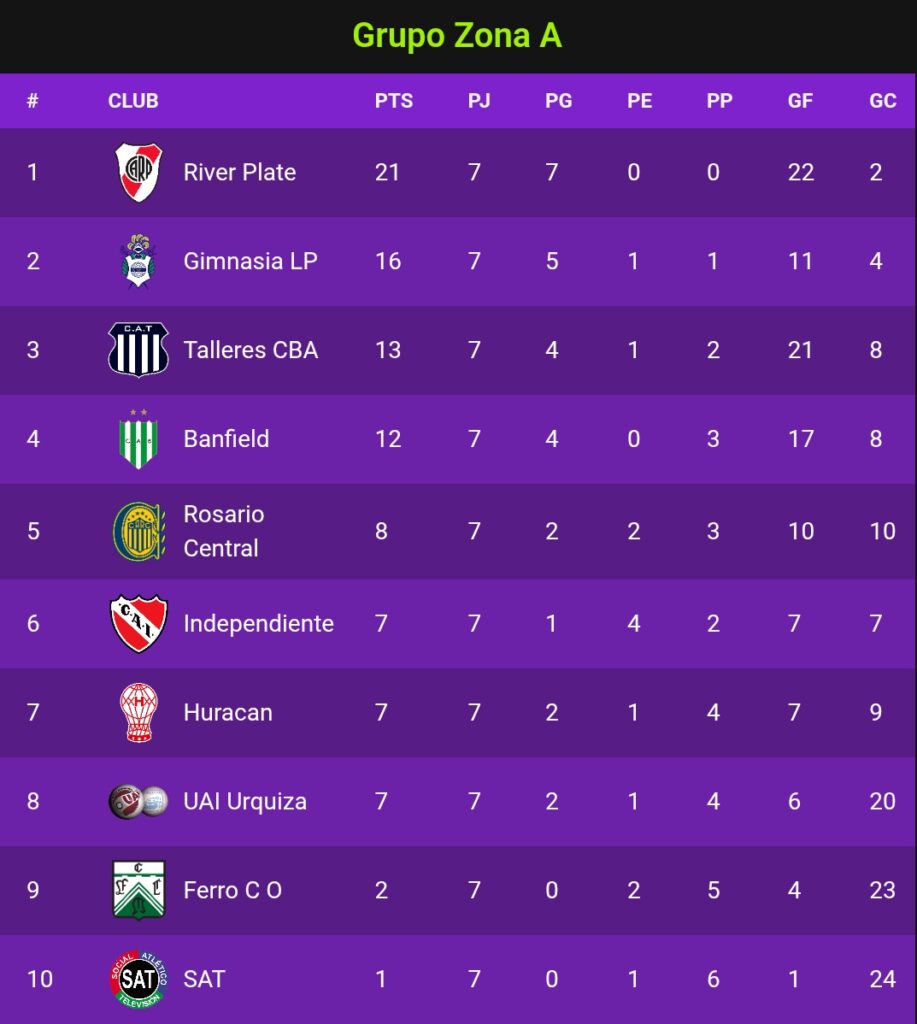Click the Talleres CBA striped crest
Image resolution: width=917 pixels, height=1024 pixels.
pyautogui.click(x=138, y=350)
